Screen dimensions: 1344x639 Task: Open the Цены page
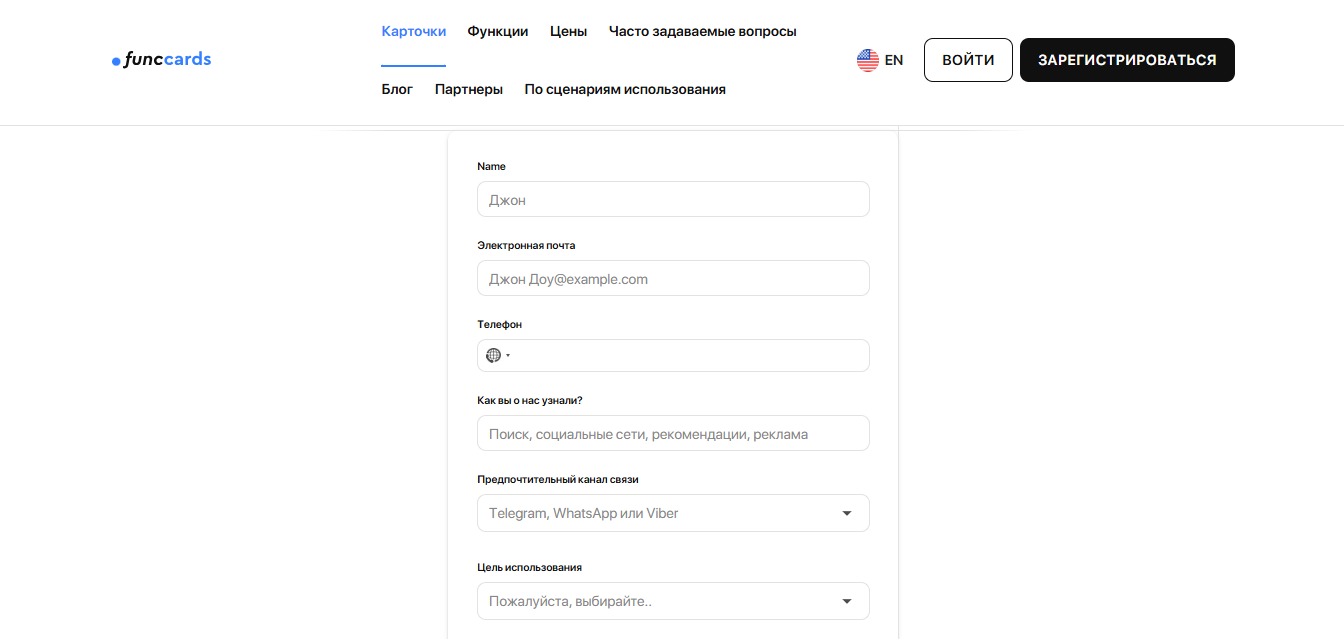point(568,31)
